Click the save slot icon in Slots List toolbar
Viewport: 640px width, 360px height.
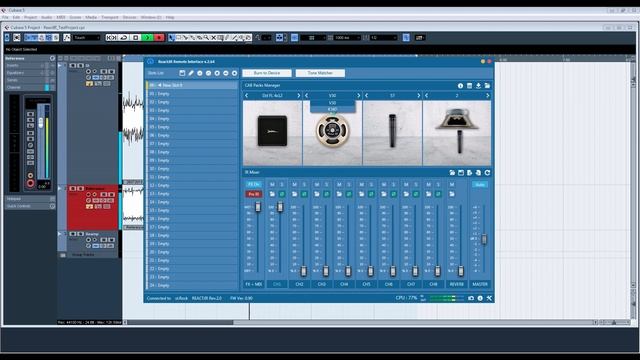click(x=182, y=73)
